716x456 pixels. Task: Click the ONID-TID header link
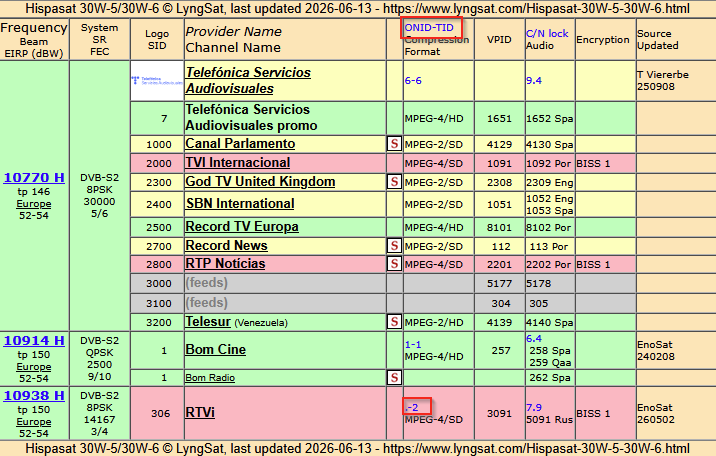429,27
